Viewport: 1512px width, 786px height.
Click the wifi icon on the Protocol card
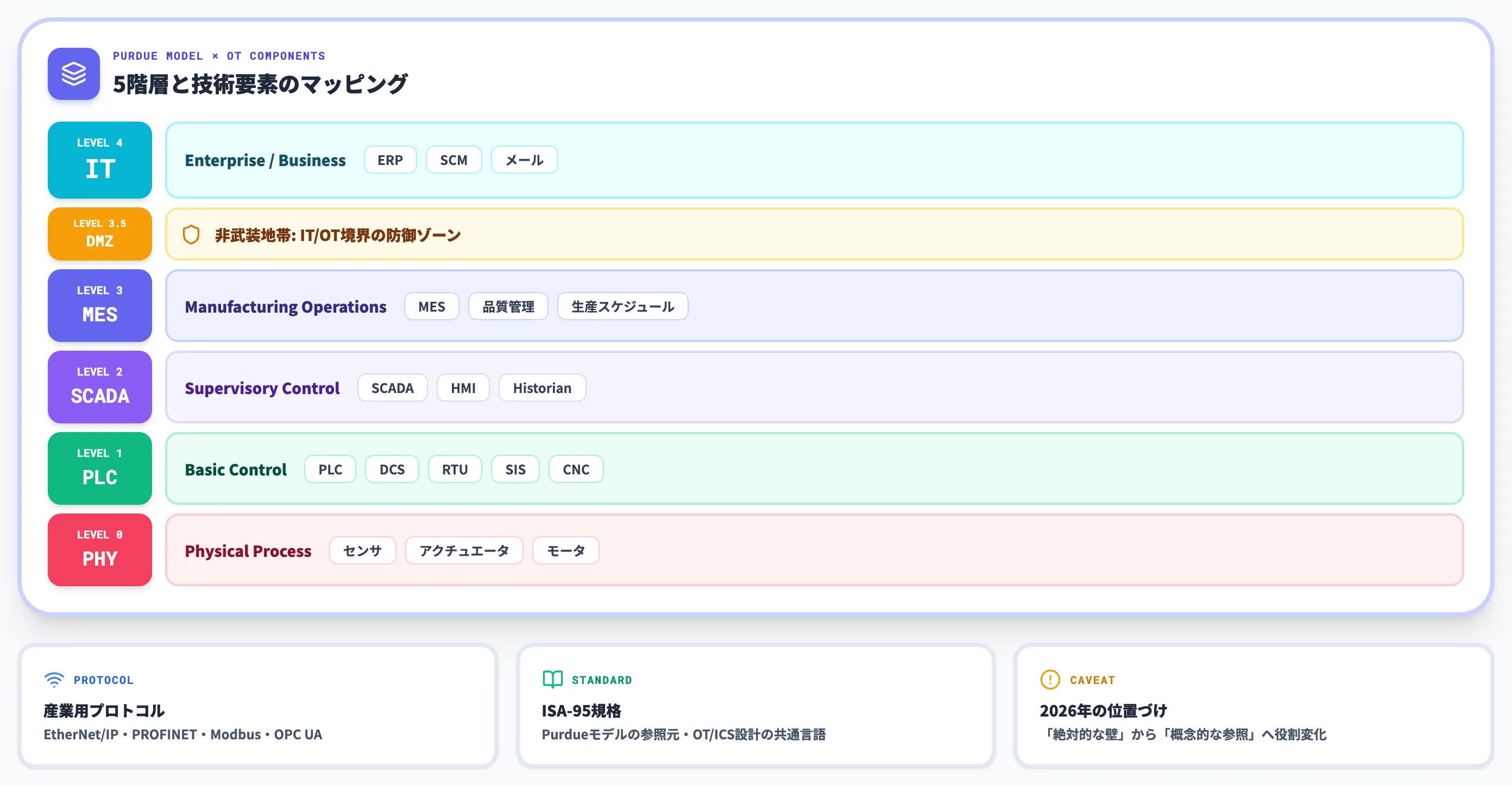point(54,680)
